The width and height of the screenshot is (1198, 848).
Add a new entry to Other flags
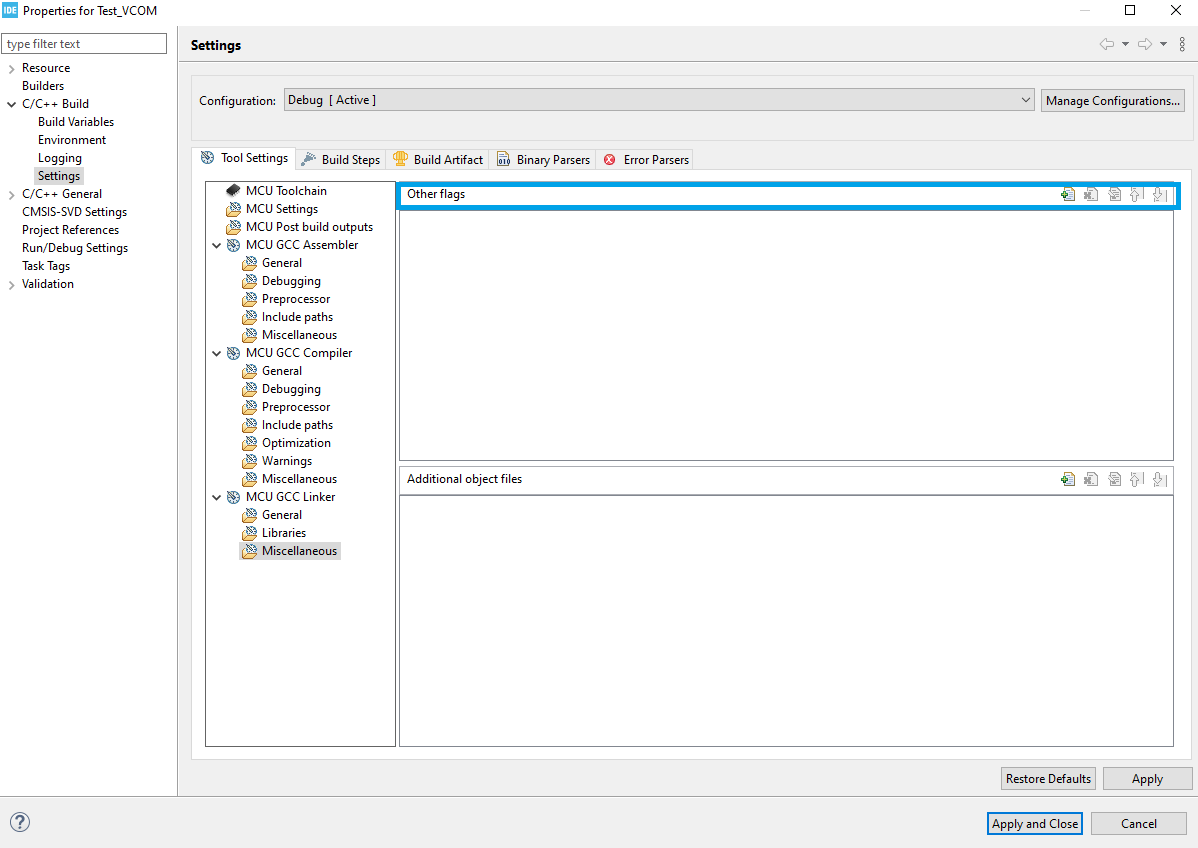click(1068, 193)
